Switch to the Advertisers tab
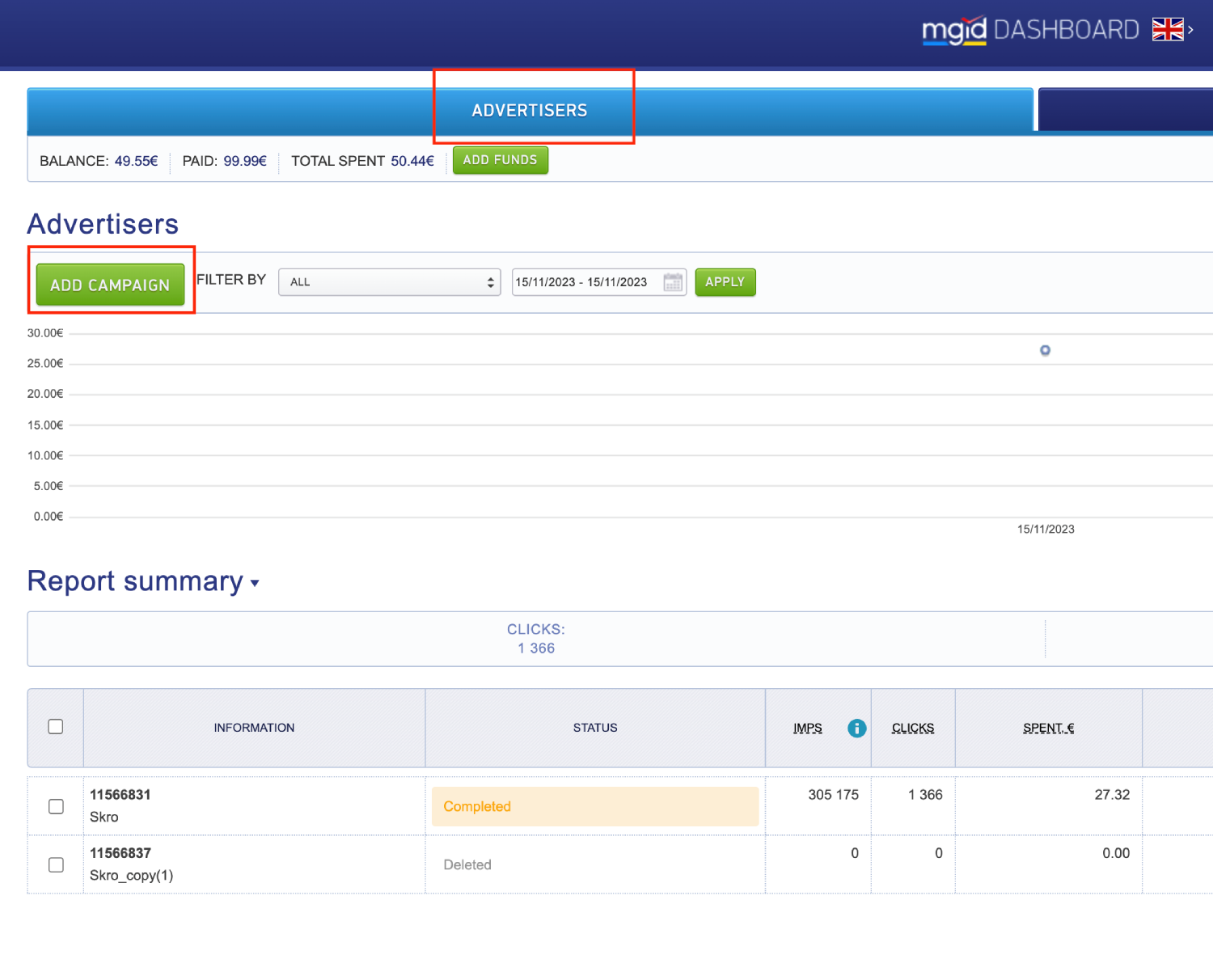Viewport: 1213px width, 980px height. (530, 111)
